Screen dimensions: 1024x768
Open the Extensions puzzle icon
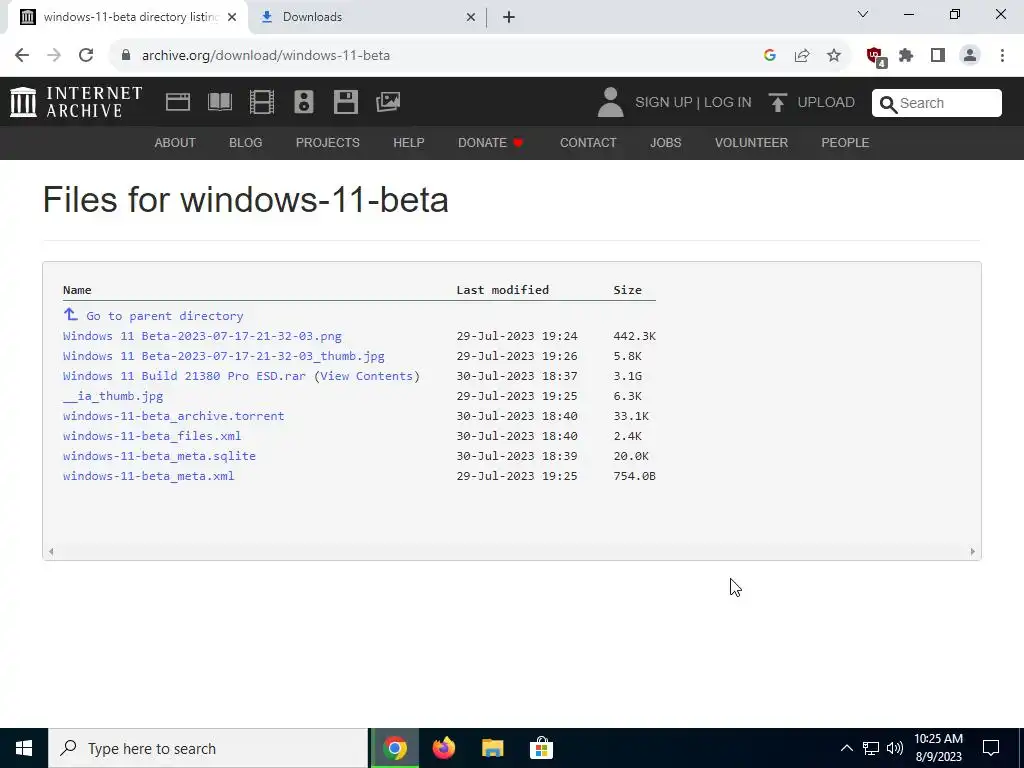(906, 55)
